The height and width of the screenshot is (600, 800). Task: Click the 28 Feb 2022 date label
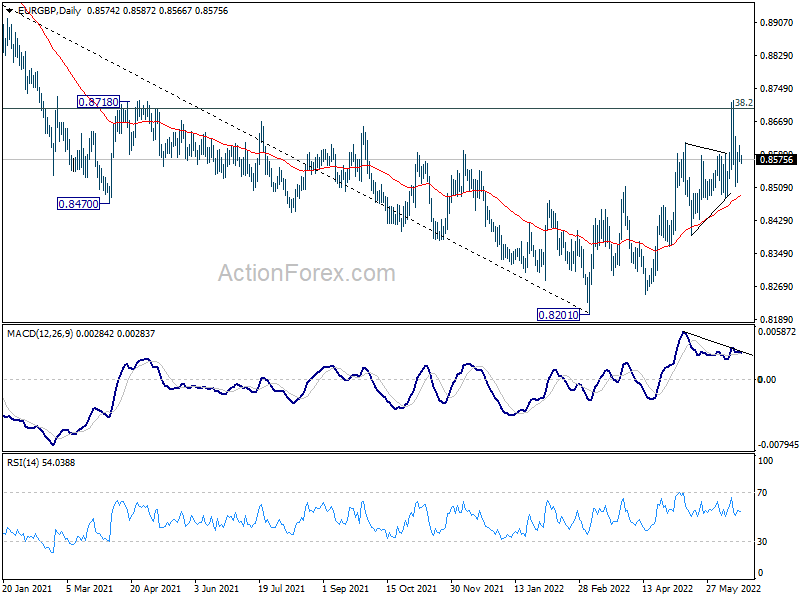coord(604,589)
